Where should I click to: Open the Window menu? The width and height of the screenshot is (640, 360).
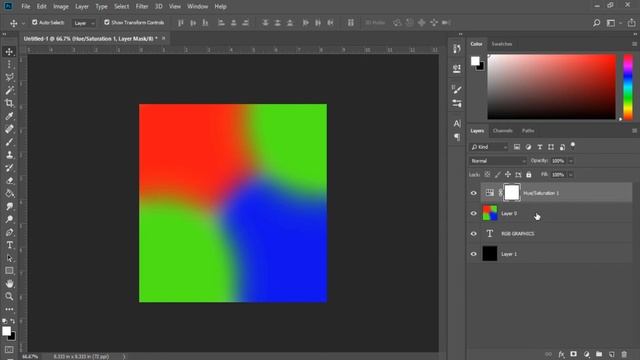click(x=198, y=7)
